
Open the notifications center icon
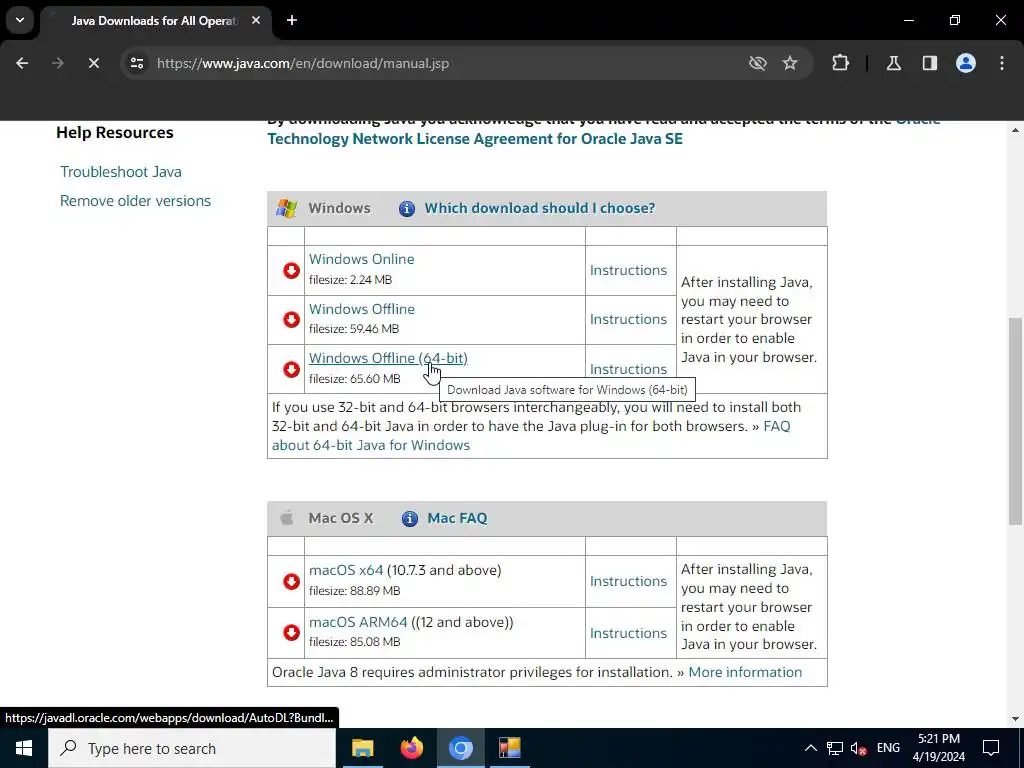(991, 748)
